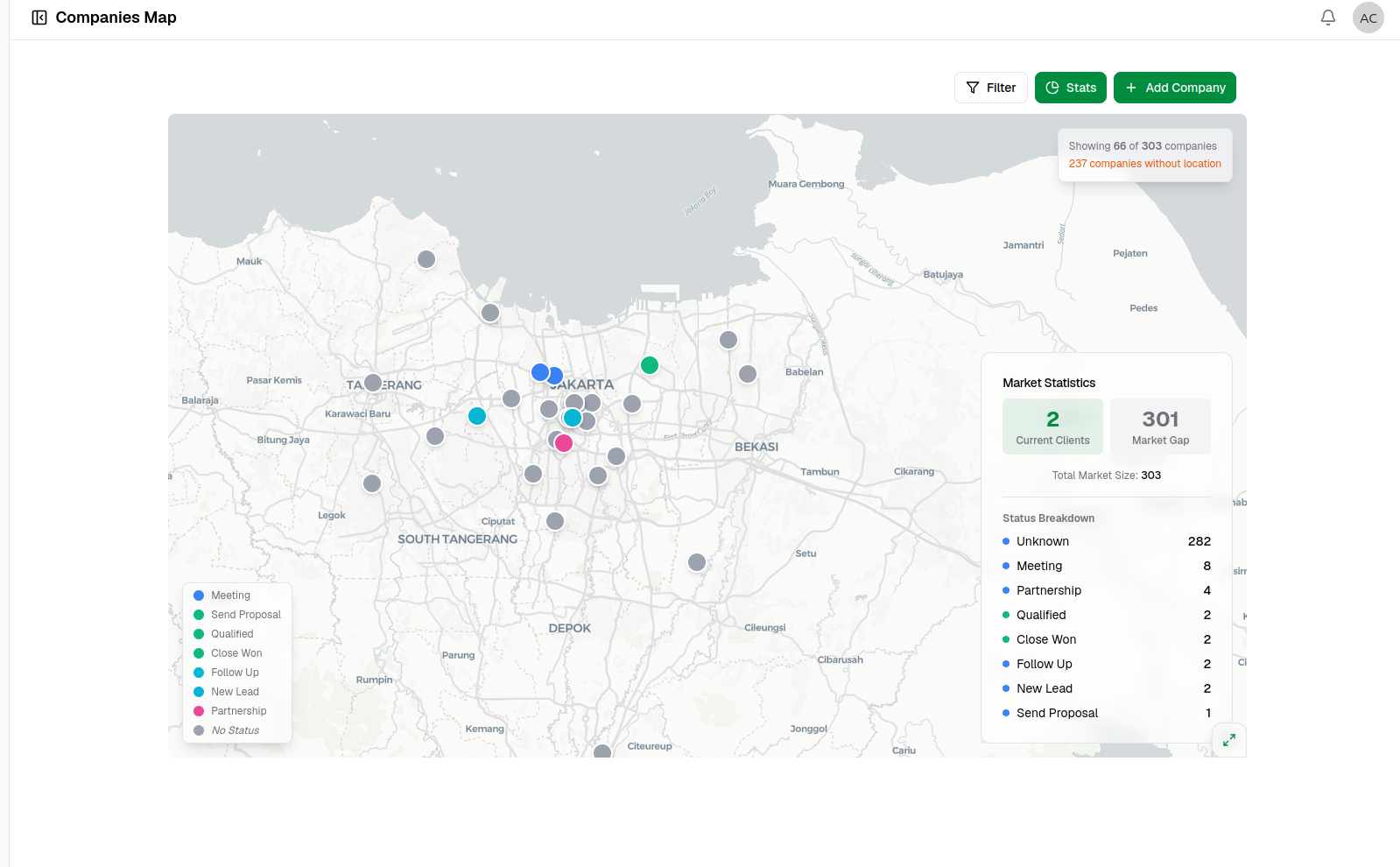The height and width of the screenshot is (867, 1400).
Task: Select New Lead row in Status Breakdown
Action: (1107, 688)
